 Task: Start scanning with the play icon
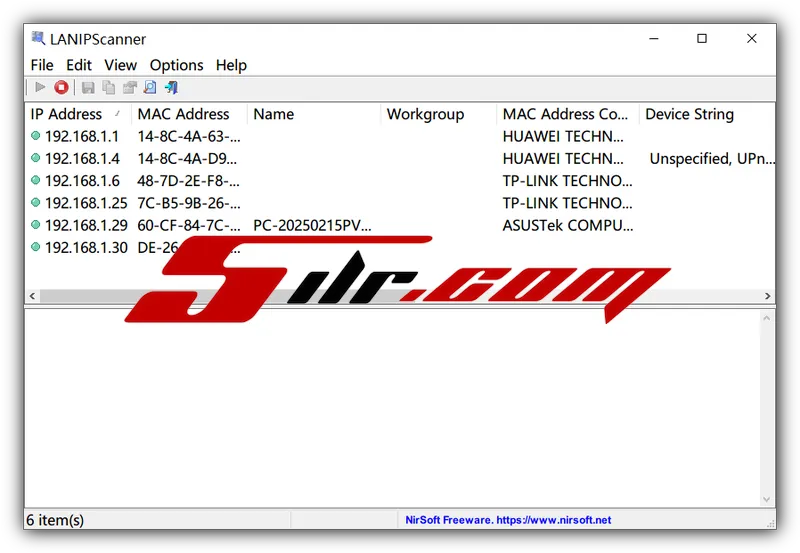coord(40,88)
